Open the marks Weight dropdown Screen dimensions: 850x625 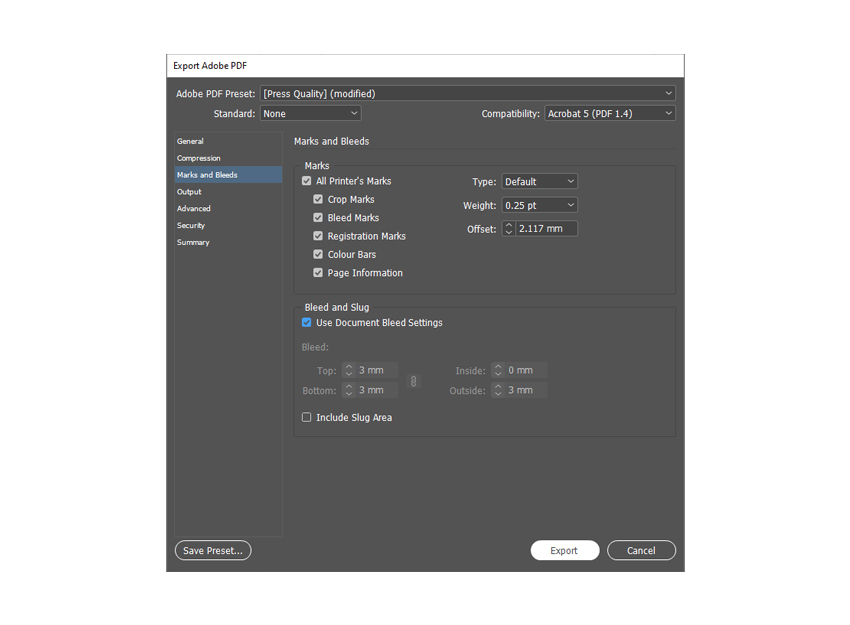(539, 205)
